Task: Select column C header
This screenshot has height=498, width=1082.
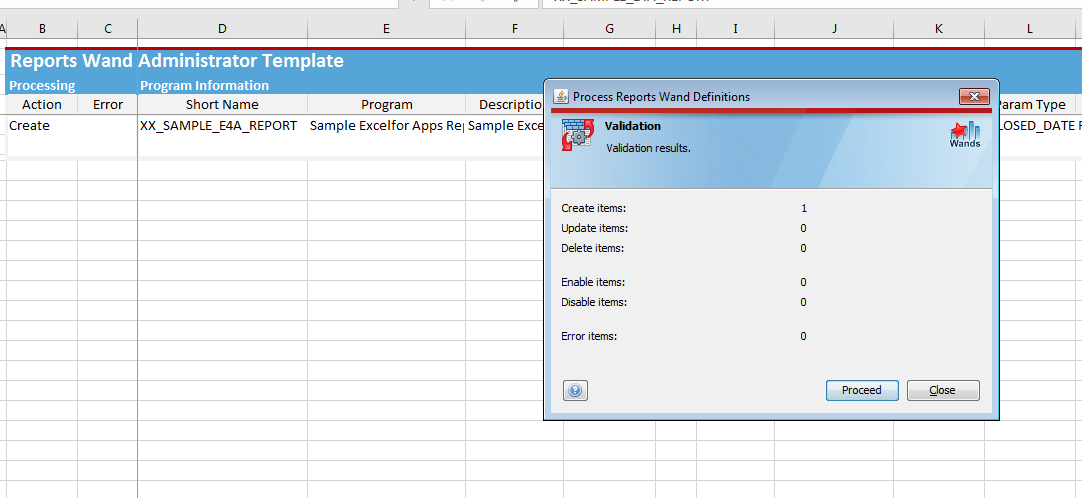Action: point(108,28)
